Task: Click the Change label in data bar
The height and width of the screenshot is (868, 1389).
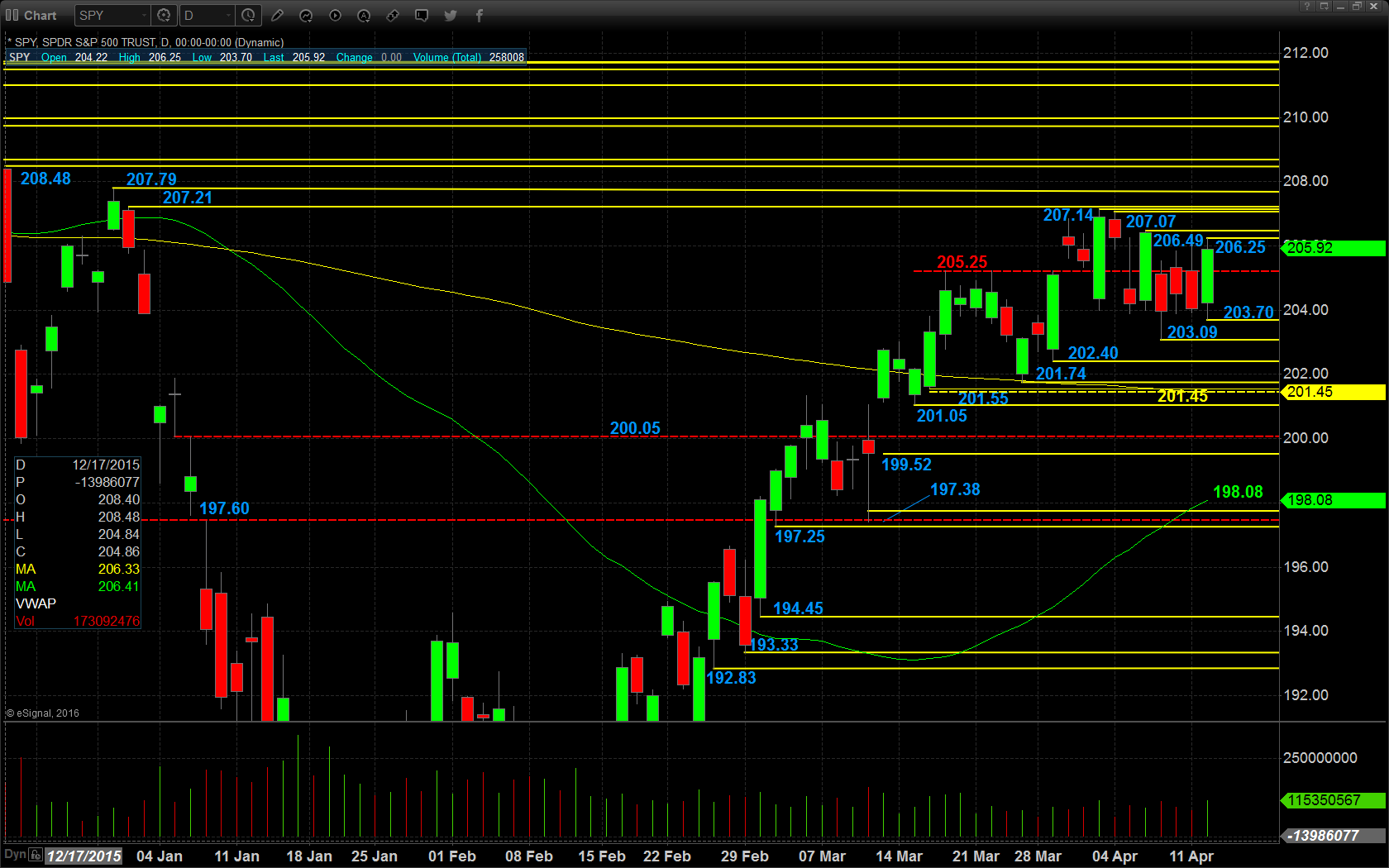Action: pyautogui.click(x=354, y=57)
